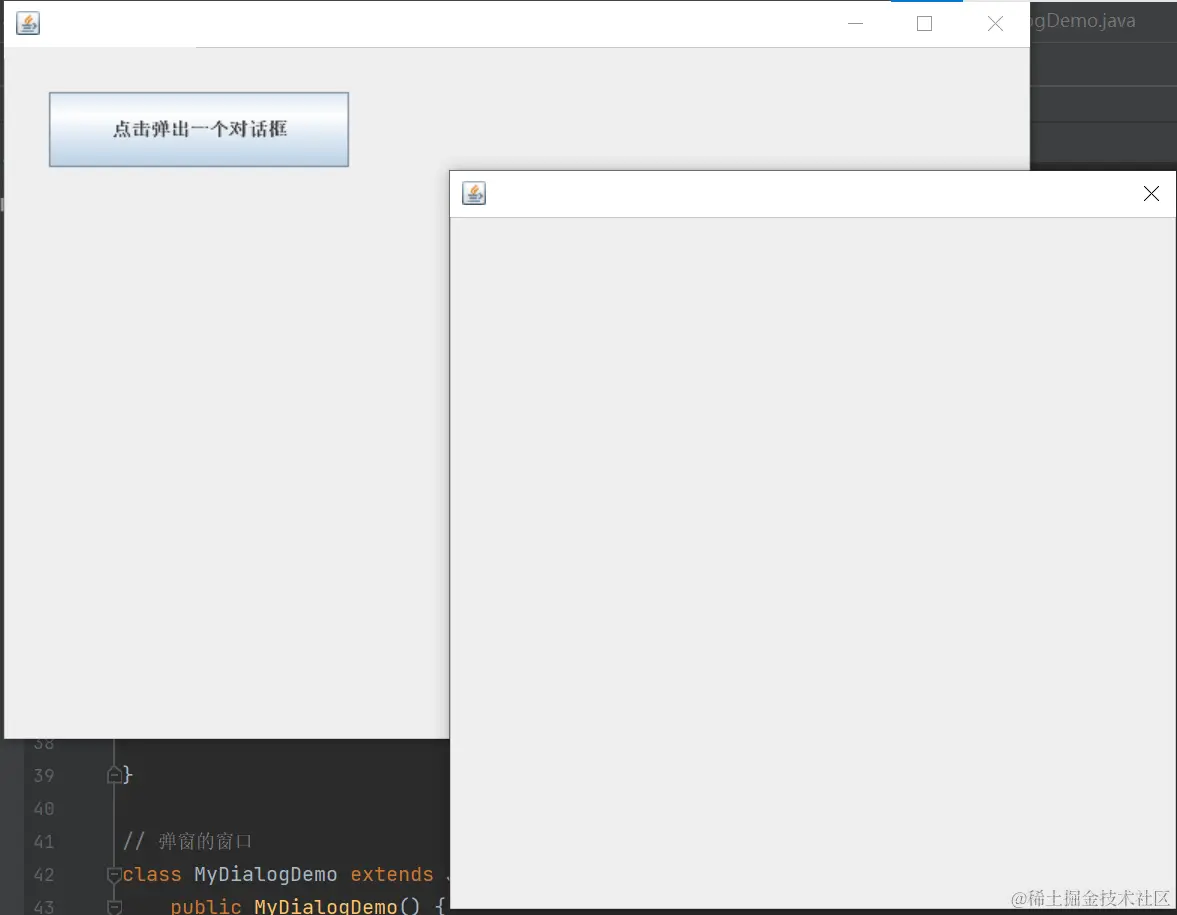Collapse constructor fold at line 43
Viewport: 1177px width, 915px height.
click(x=114, y=907)
